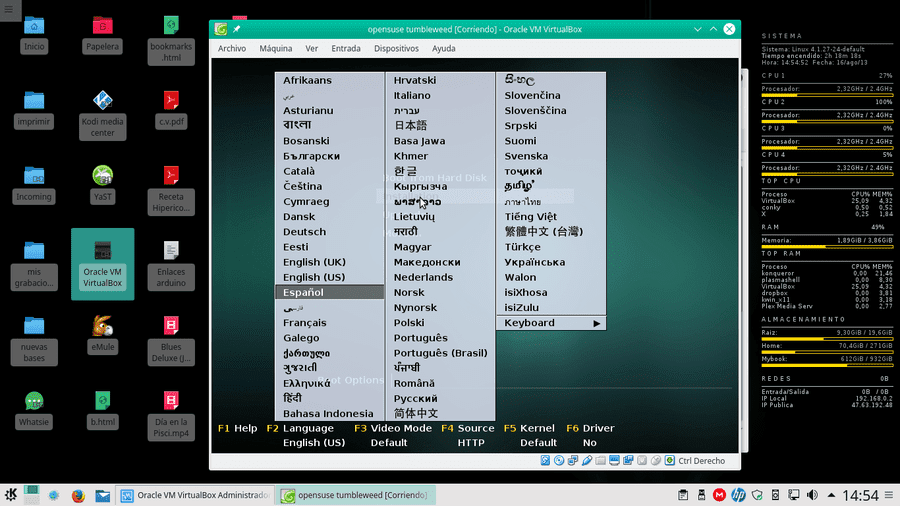Choose isiZulu in the language list

tap(551, 308)
